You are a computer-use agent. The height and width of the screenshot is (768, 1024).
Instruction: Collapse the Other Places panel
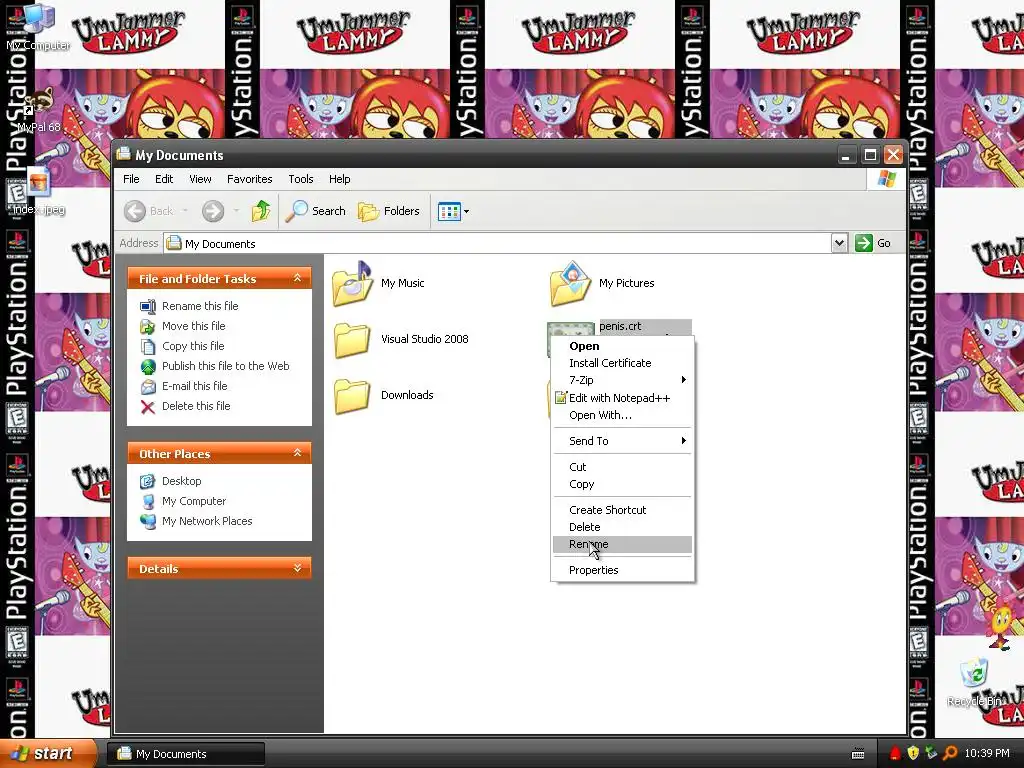297,453
